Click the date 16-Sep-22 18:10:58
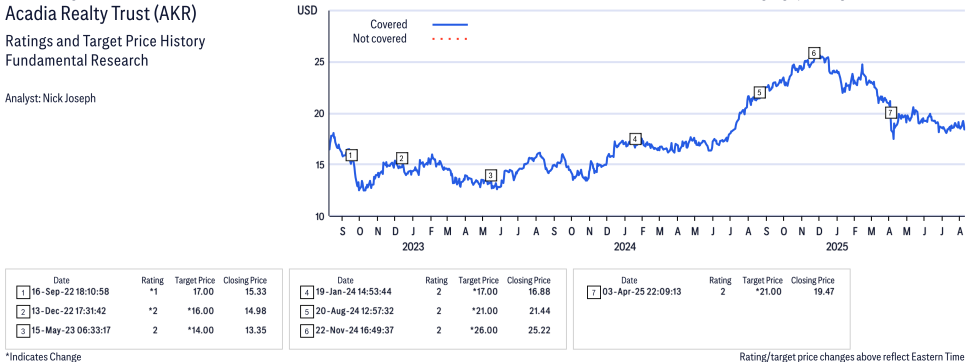Viewport: 975px width, 362px height. coord(70,292)
